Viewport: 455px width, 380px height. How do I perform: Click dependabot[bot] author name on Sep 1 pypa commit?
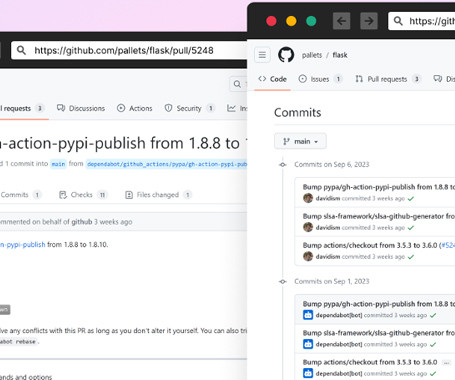(339, 315)
